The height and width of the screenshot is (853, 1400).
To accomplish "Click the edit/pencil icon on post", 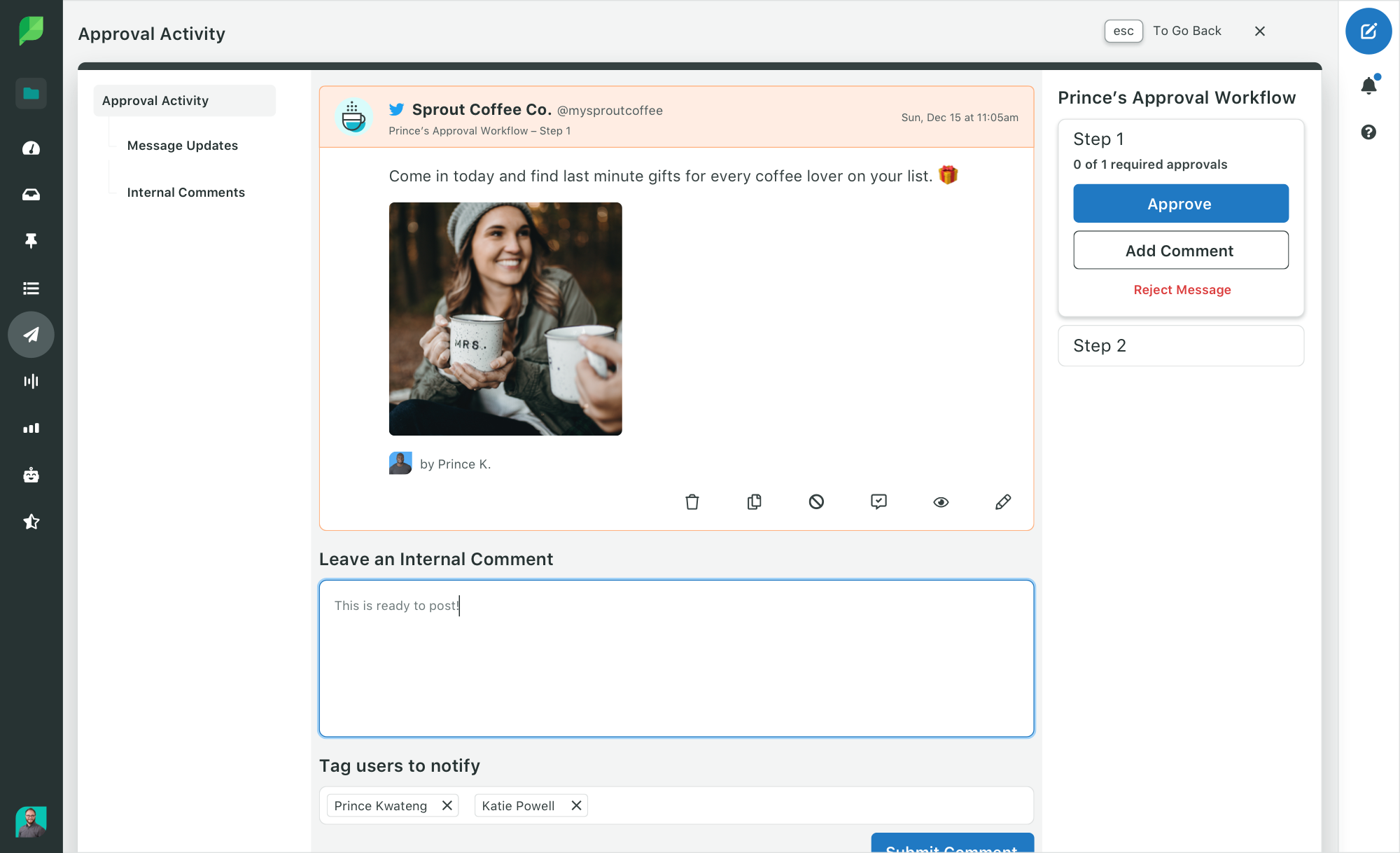I will (1002, 502).
